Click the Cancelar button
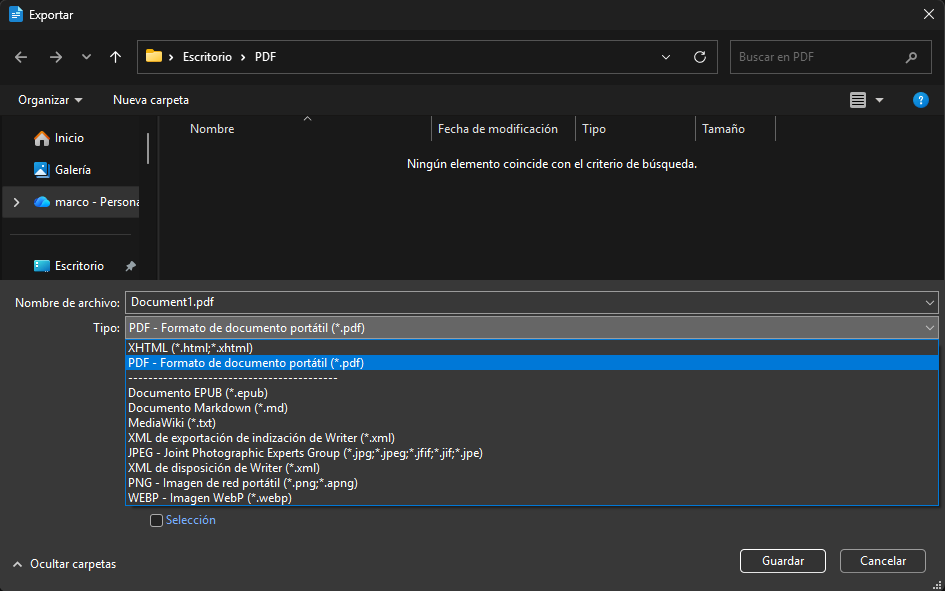The width and height of the screenshot is (945, 591). (882, 561)
